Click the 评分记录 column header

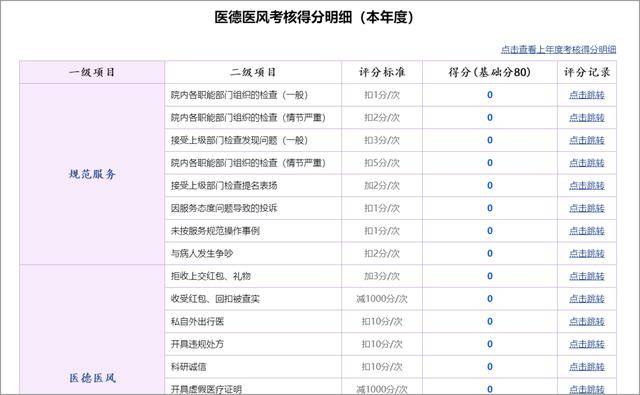[x=587, y=73]
